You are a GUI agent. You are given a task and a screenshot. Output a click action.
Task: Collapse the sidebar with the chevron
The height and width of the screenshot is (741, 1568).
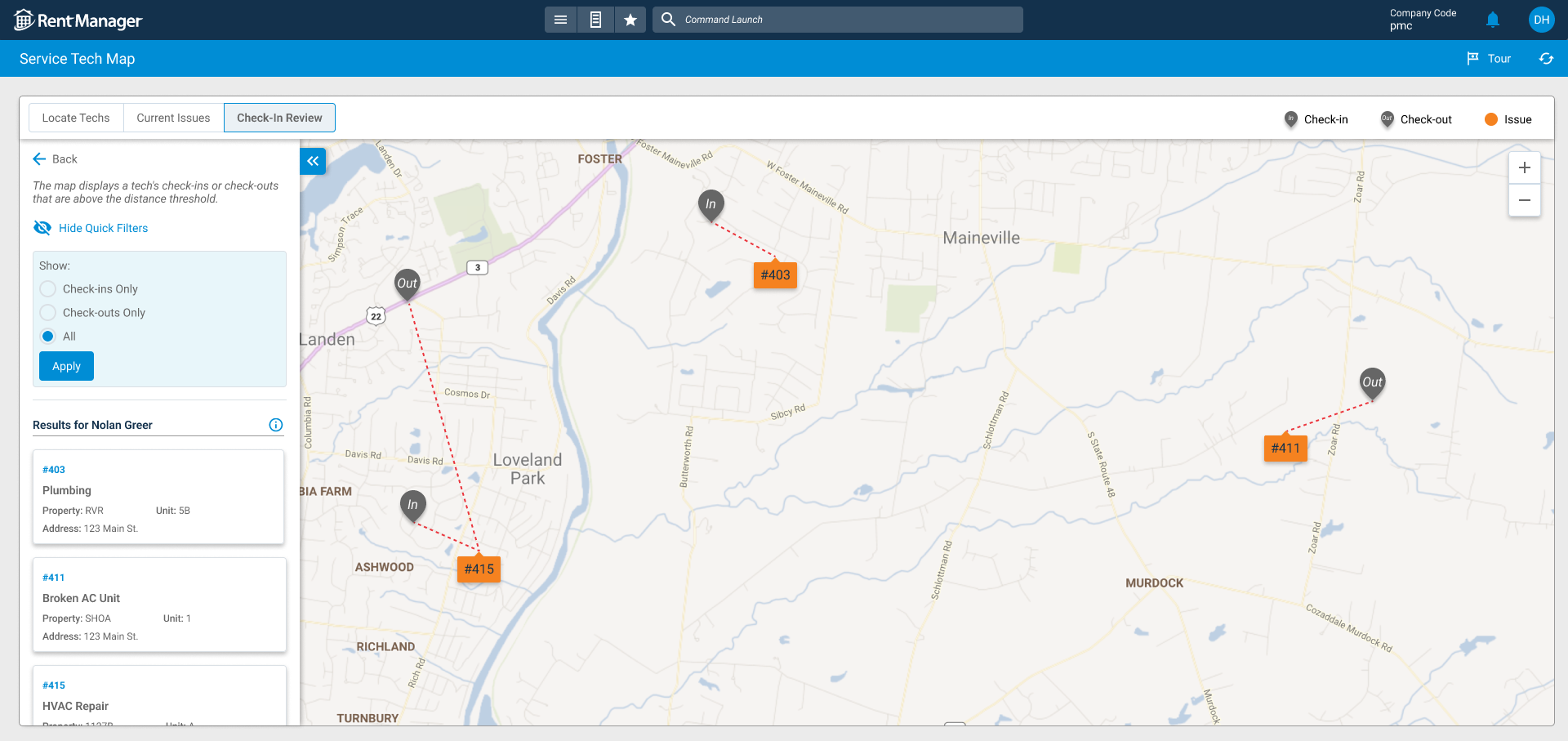point(313,161)
